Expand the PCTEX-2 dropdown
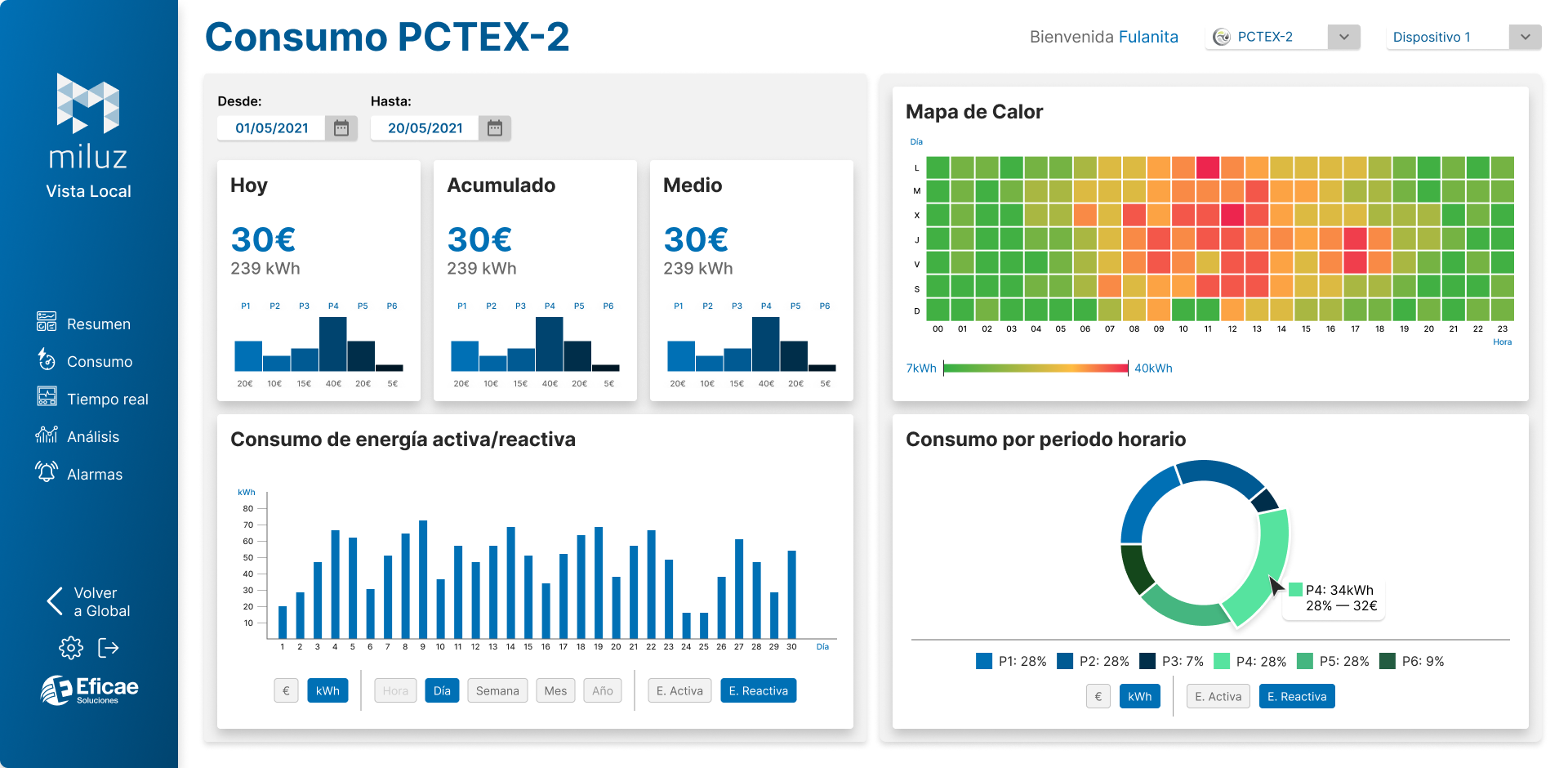 [1343, 38]
